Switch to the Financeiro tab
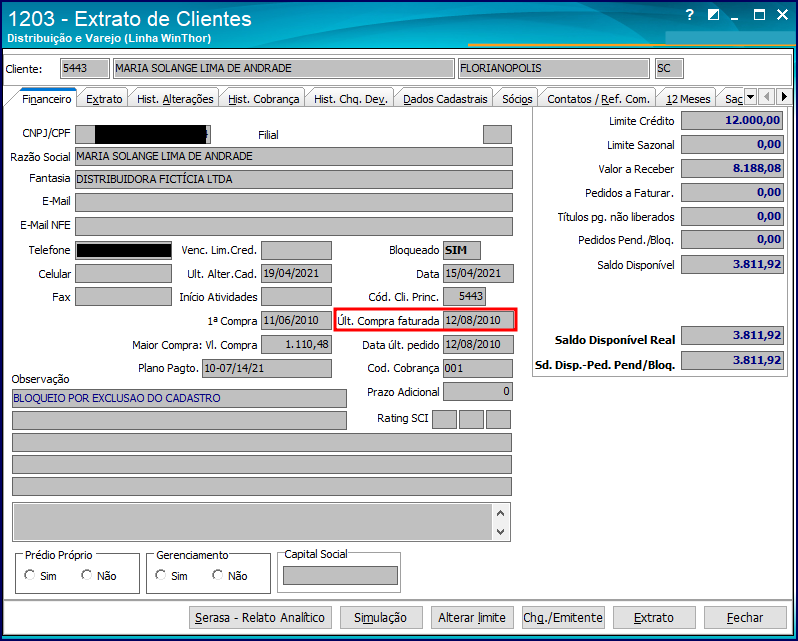 [46, 99]
